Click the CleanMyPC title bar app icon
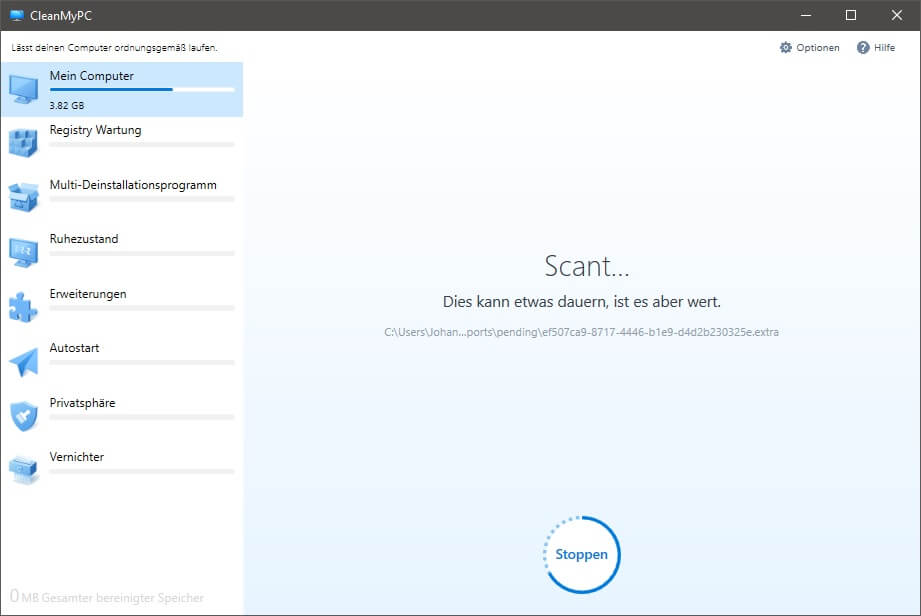Screen dimensions: 921x616 [x=16, y=15]
